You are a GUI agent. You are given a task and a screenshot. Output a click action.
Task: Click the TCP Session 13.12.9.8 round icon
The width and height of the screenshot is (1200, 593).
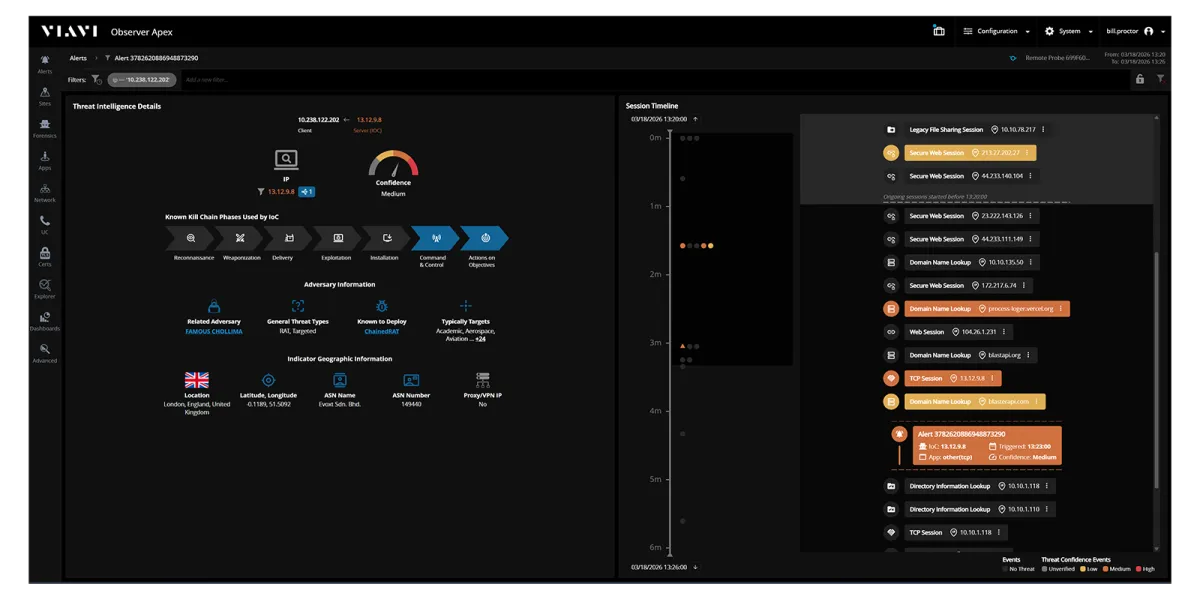coord(891,378)
